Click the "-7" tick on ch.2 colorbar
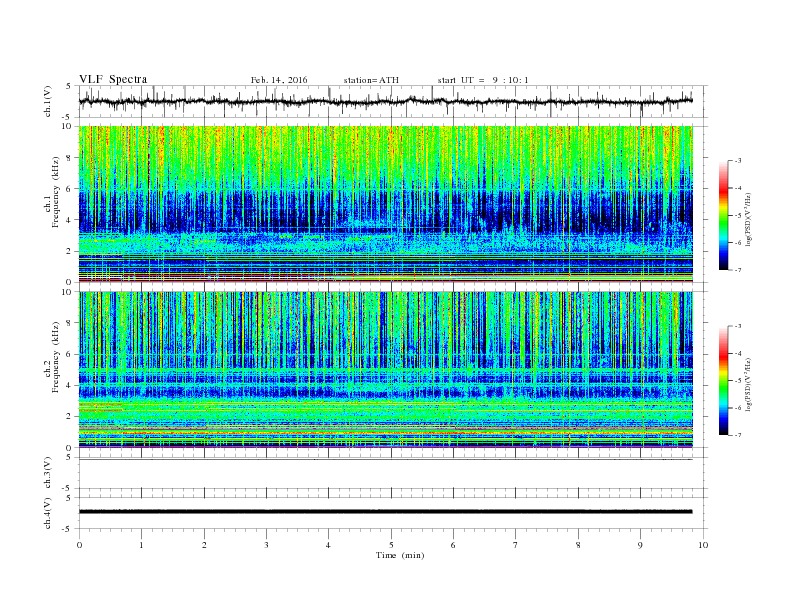Viewport: 792px width, 612px height. 737,435
